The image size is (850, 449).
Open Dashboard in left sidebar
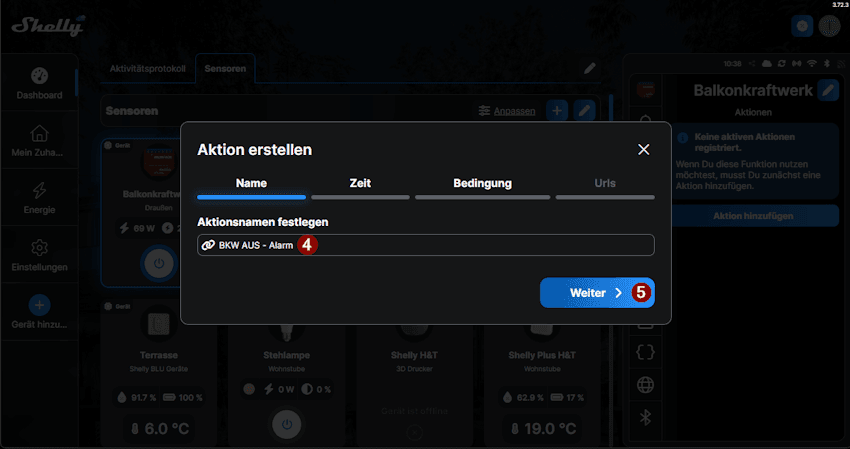pos(39,83)
